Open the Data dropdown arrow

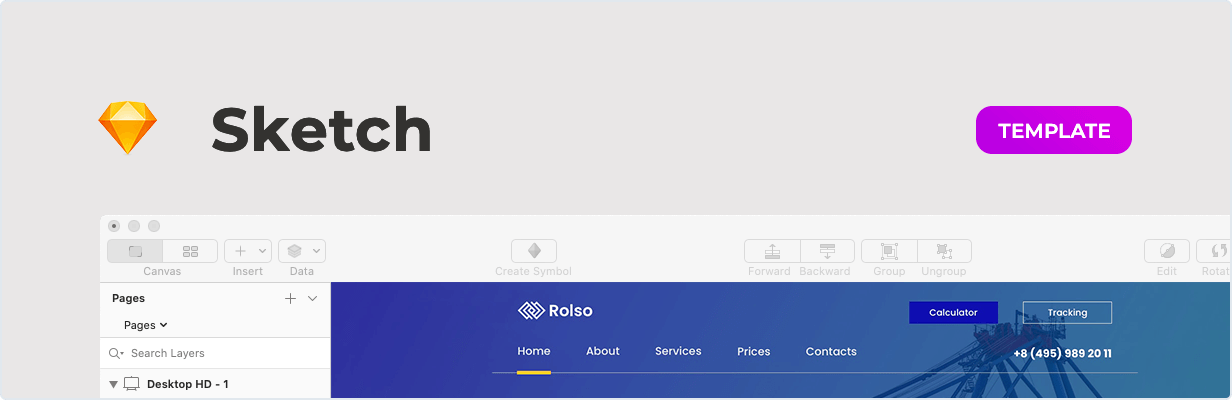tap(316, 252)
